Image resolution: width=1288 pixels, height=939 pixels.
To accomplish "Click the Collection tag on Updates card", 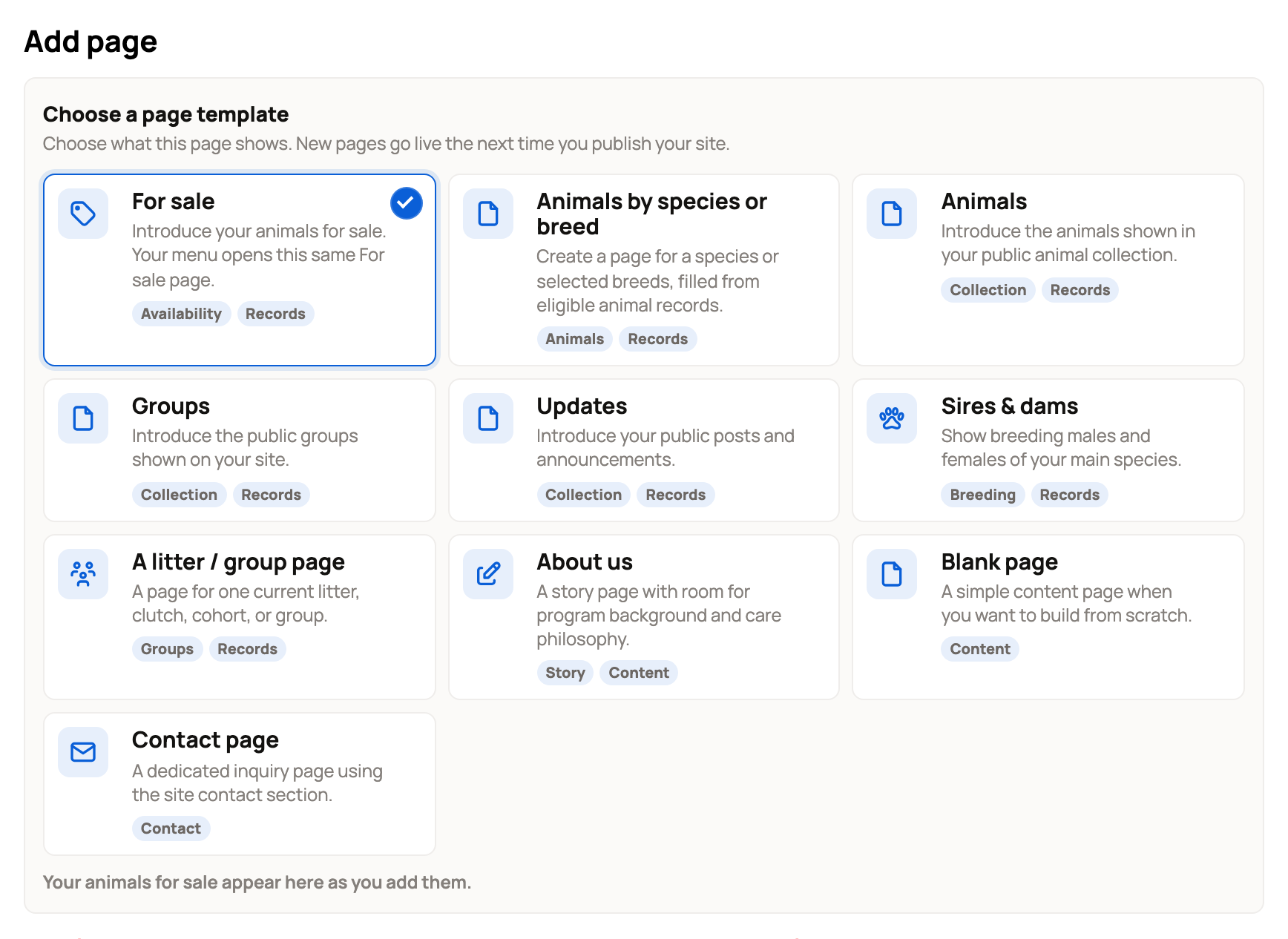I will pyautogui.click(x=584, y=495).
